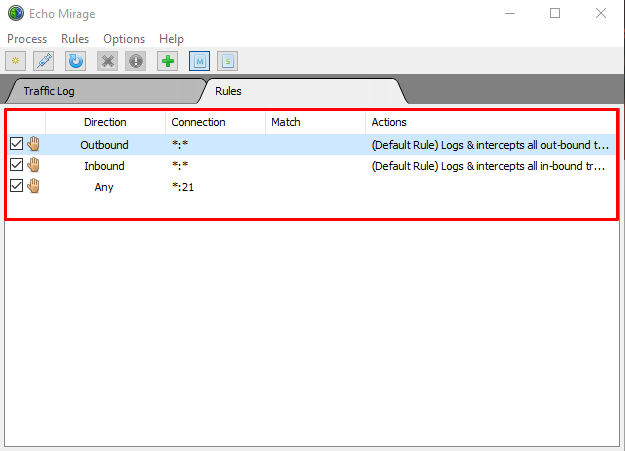Click the yellow star Execute toolbar icon

(16, 61)
